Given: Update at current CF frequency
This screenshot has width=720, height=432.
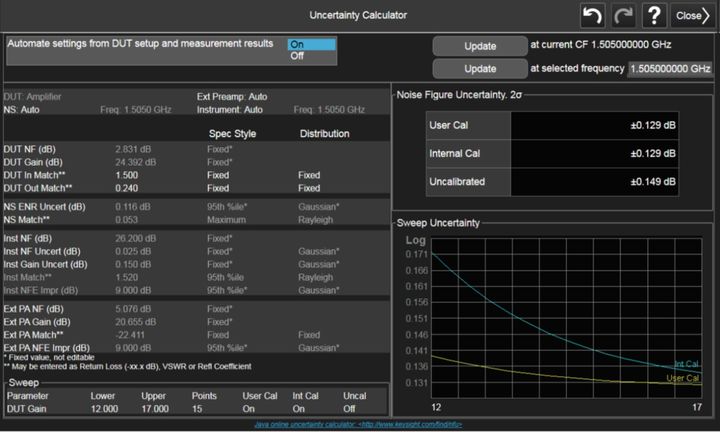Looking at the screenshot, I should [x=480, y=46].
